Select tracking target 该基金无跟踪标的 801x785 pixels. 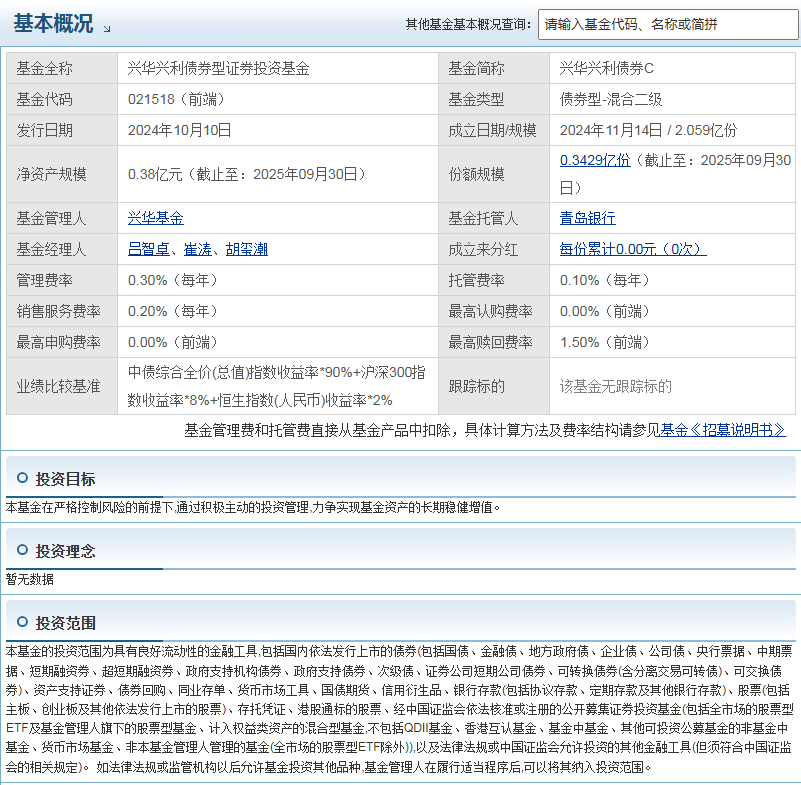pos(616,386)
